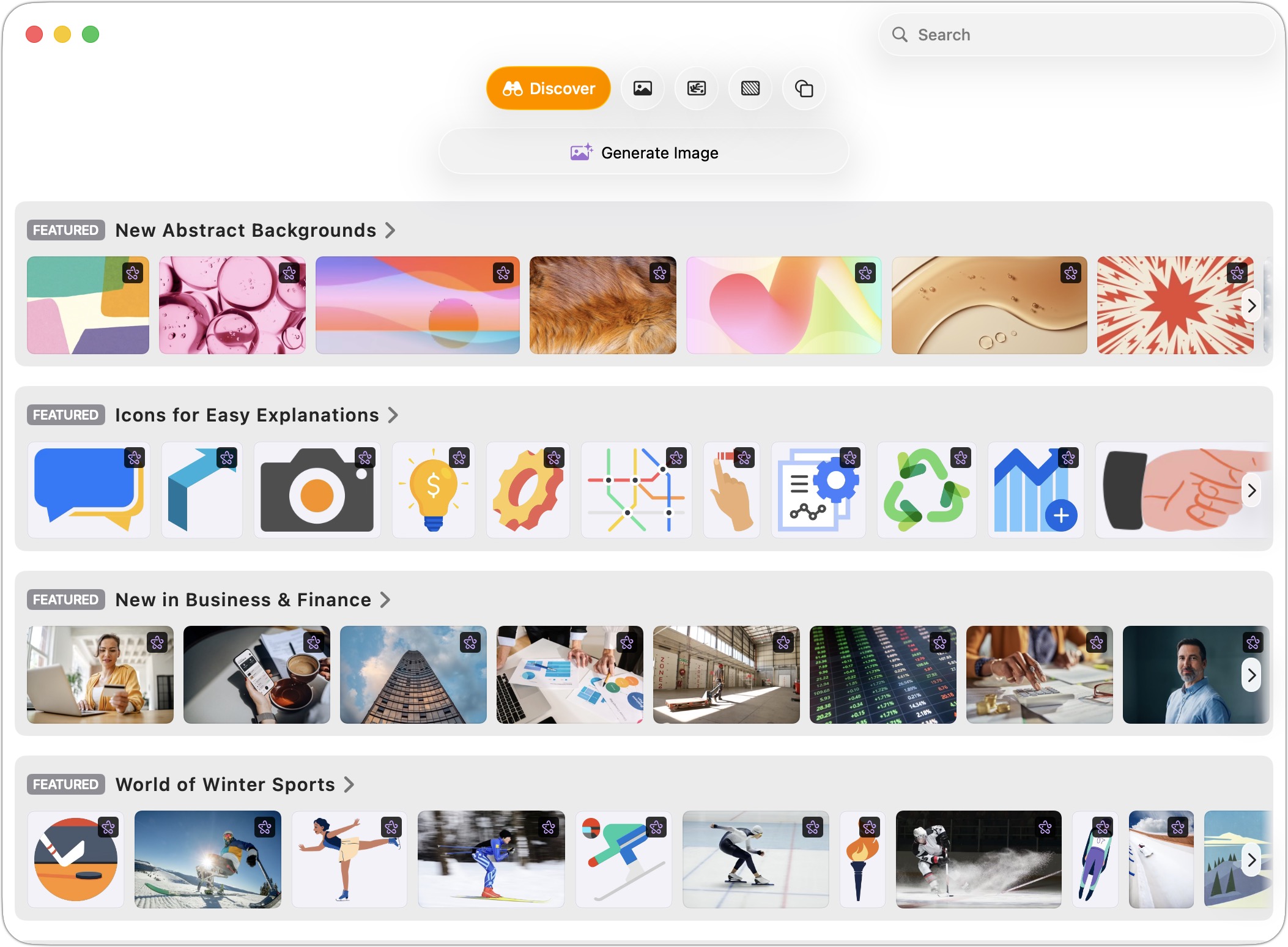Image resolution: width=1288 pixels, height=947 pixels.
Task: Open the Photos category icon
Action: tap(643, 89)
